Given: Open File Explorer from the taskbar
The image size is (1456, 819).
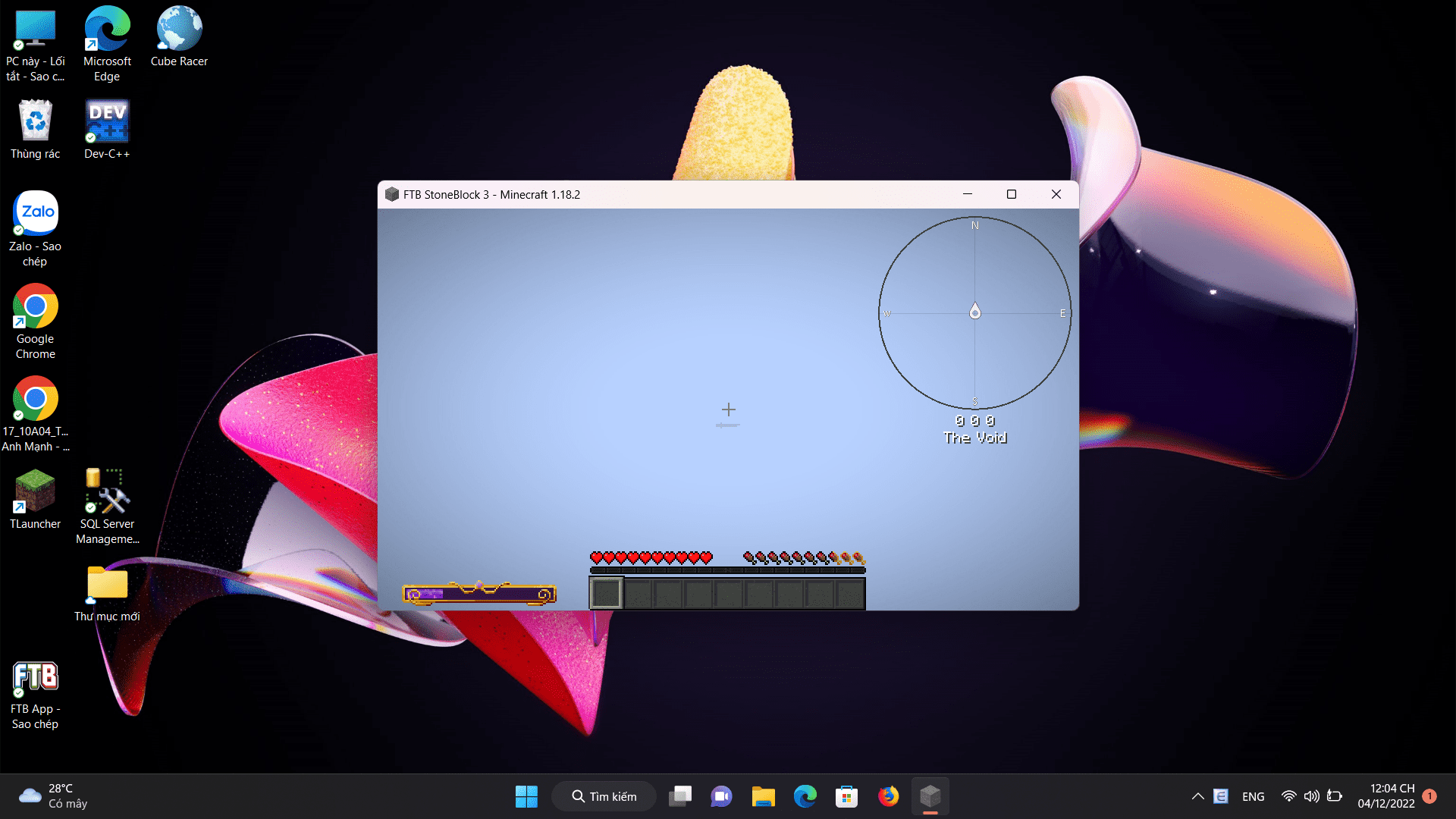Looking at the screenshot, I should 763,796.
